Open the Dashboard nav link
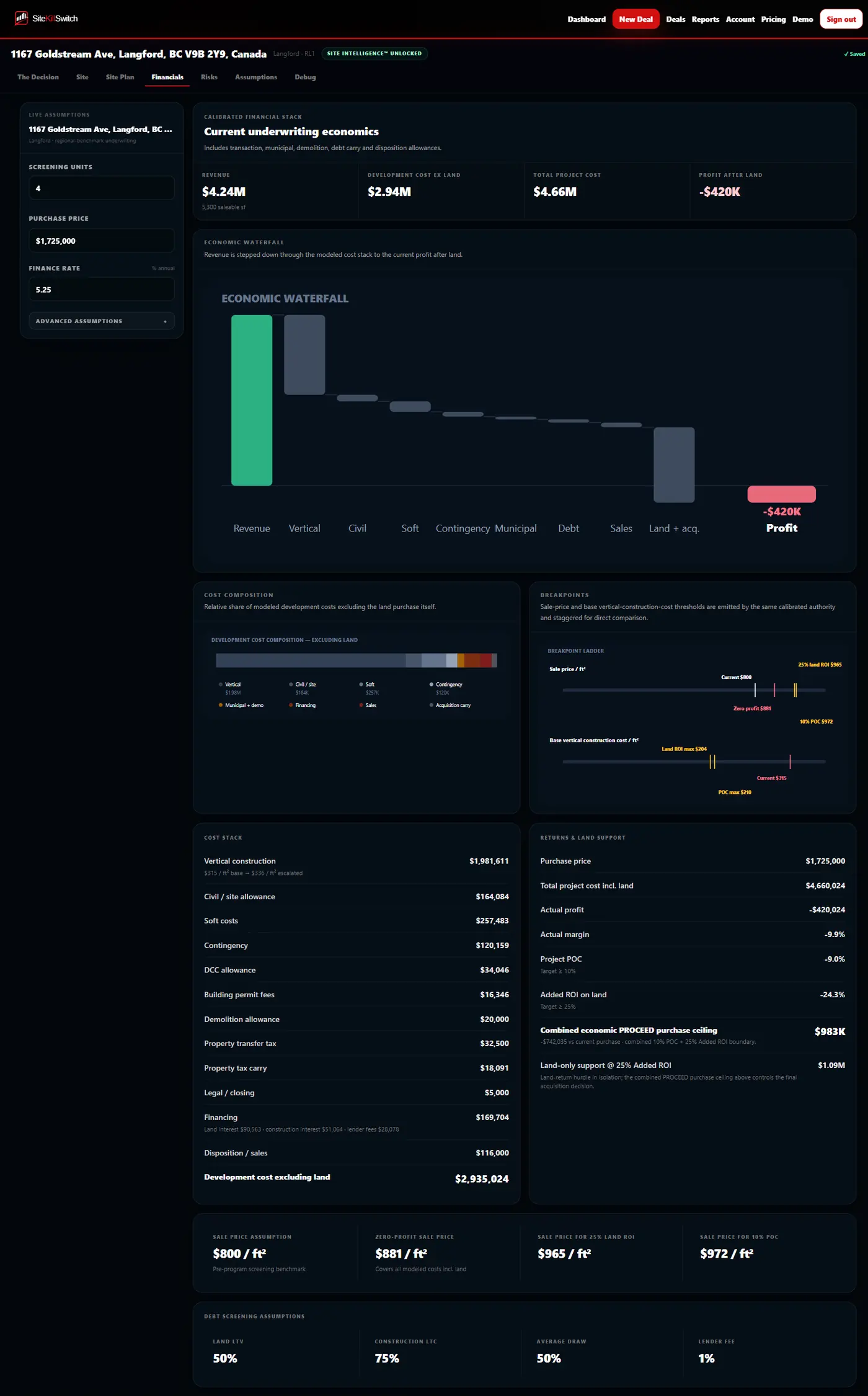The height and width of the screenshot is (1396, 868). [x=587, y=19]
